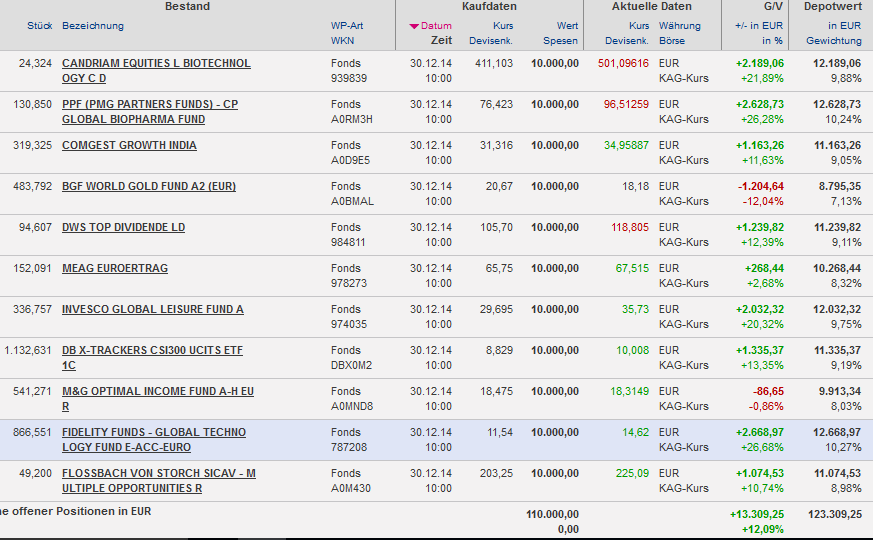The height and width of the screenshot is (540, 873).
Task: Select the WKN 787208 cell
Action: [x=349, y=448]
